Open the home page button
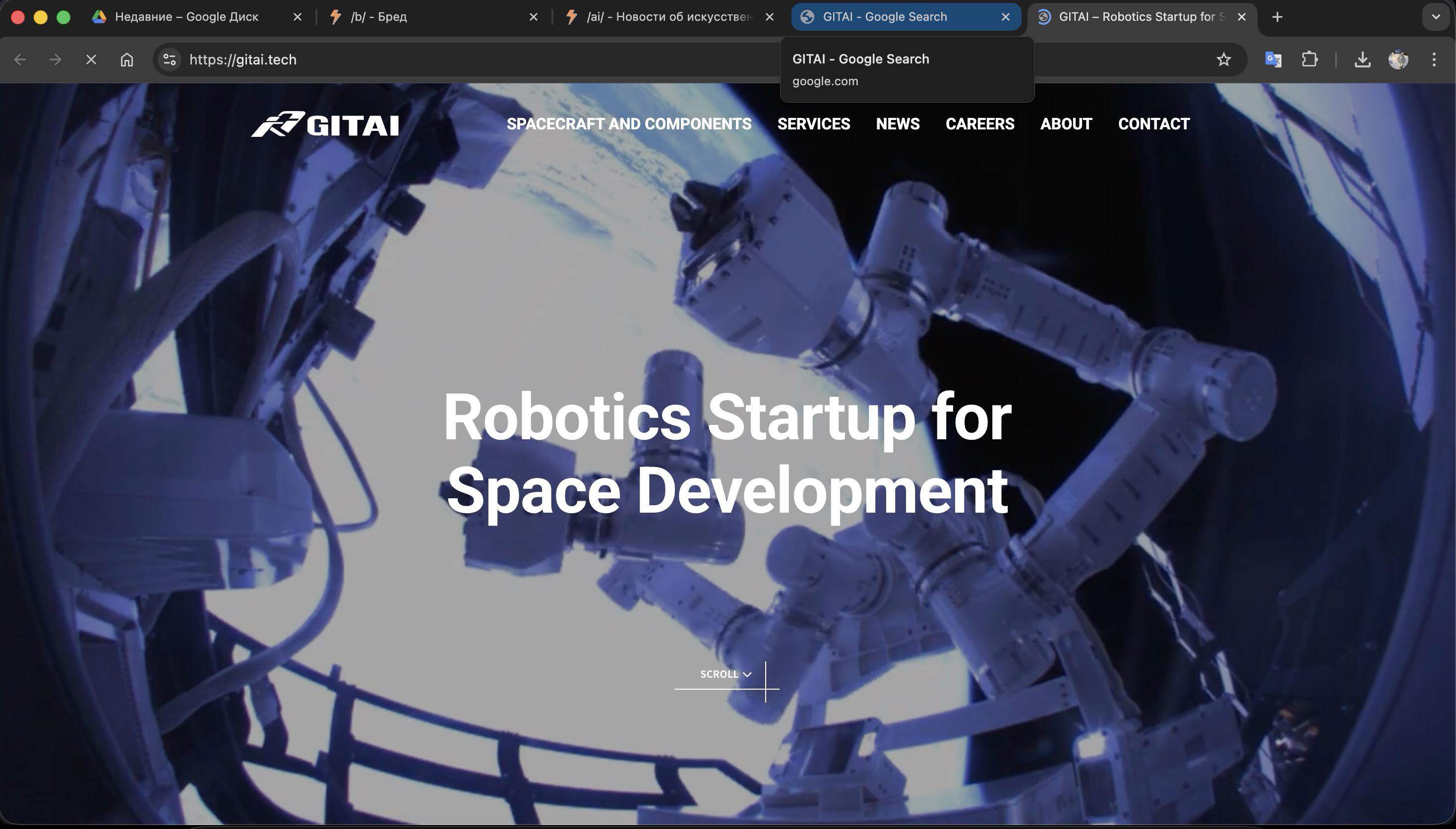 point(127,59)
